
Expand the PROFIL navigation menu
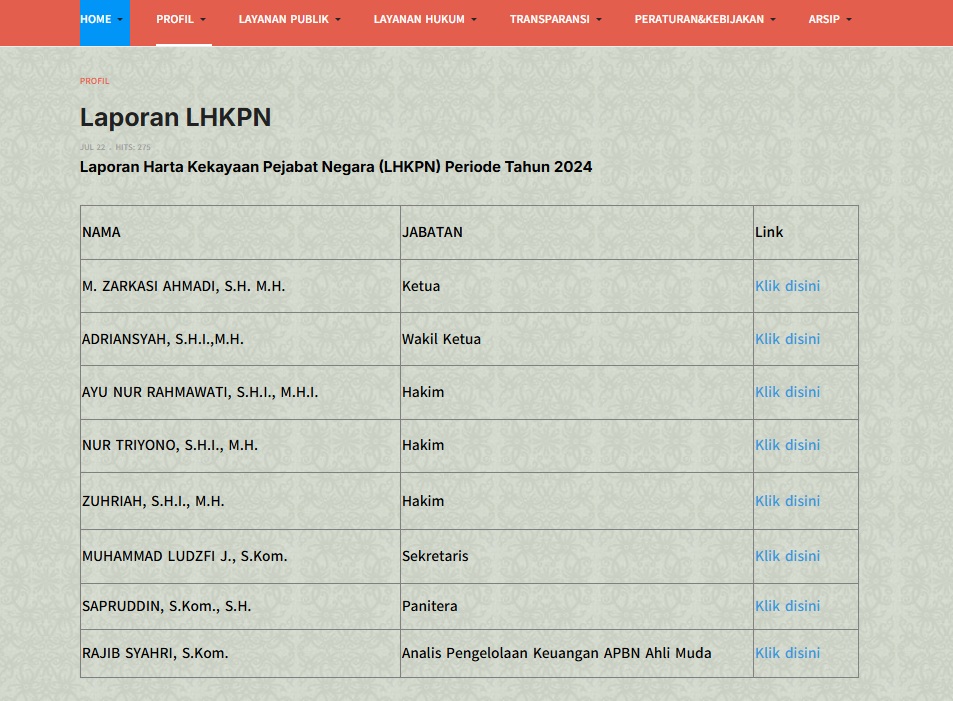[x=181, y=19]
